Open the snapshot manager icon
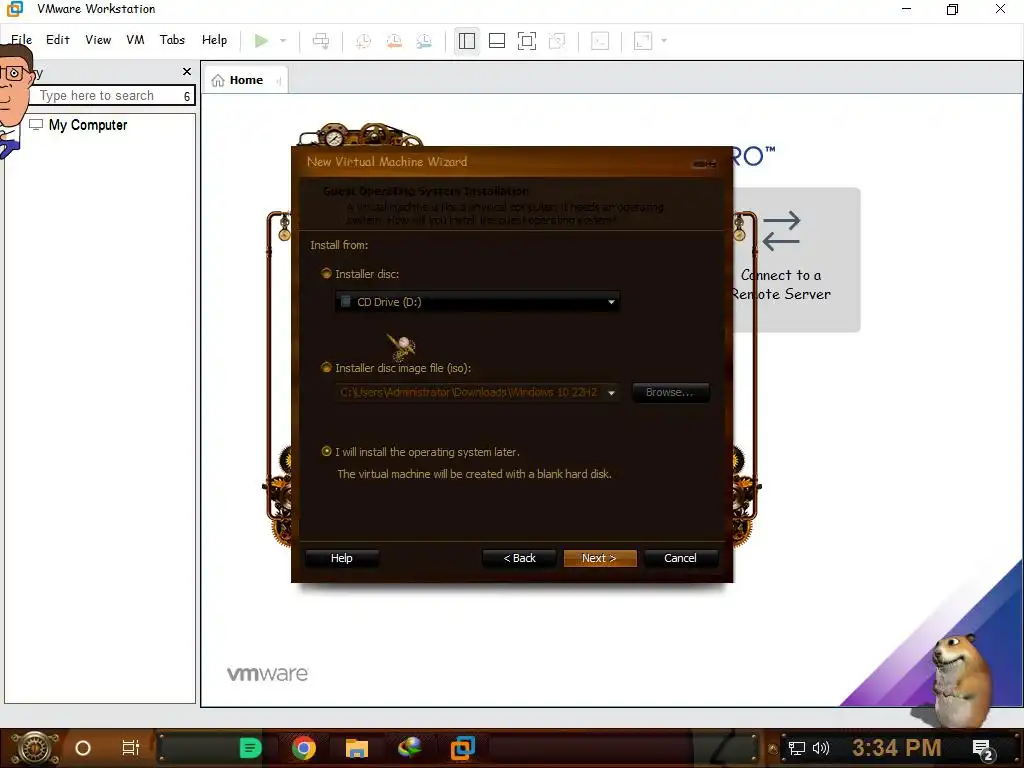Screen dimensions: 1024x768 tap(424, 41)
